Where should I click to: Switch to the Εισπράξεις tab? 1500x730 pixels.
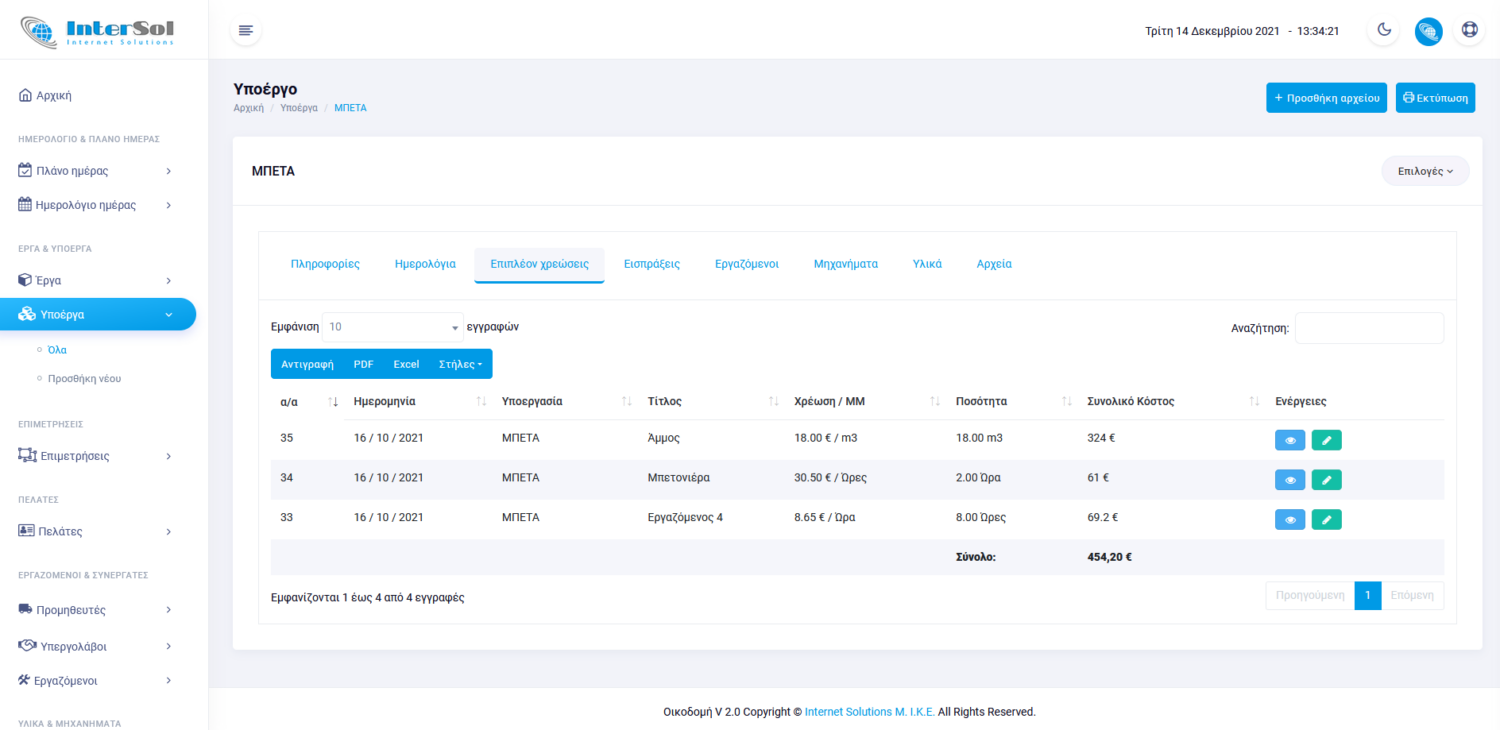tap(651, 264)
